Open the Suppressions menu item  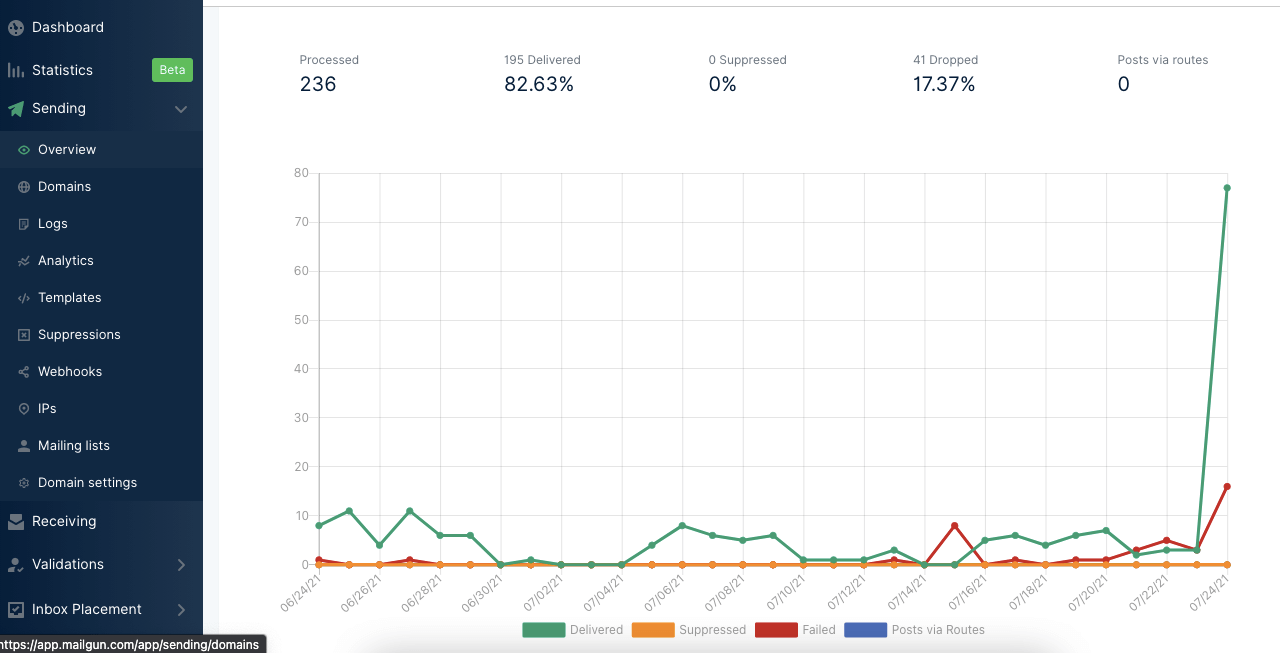79,335
